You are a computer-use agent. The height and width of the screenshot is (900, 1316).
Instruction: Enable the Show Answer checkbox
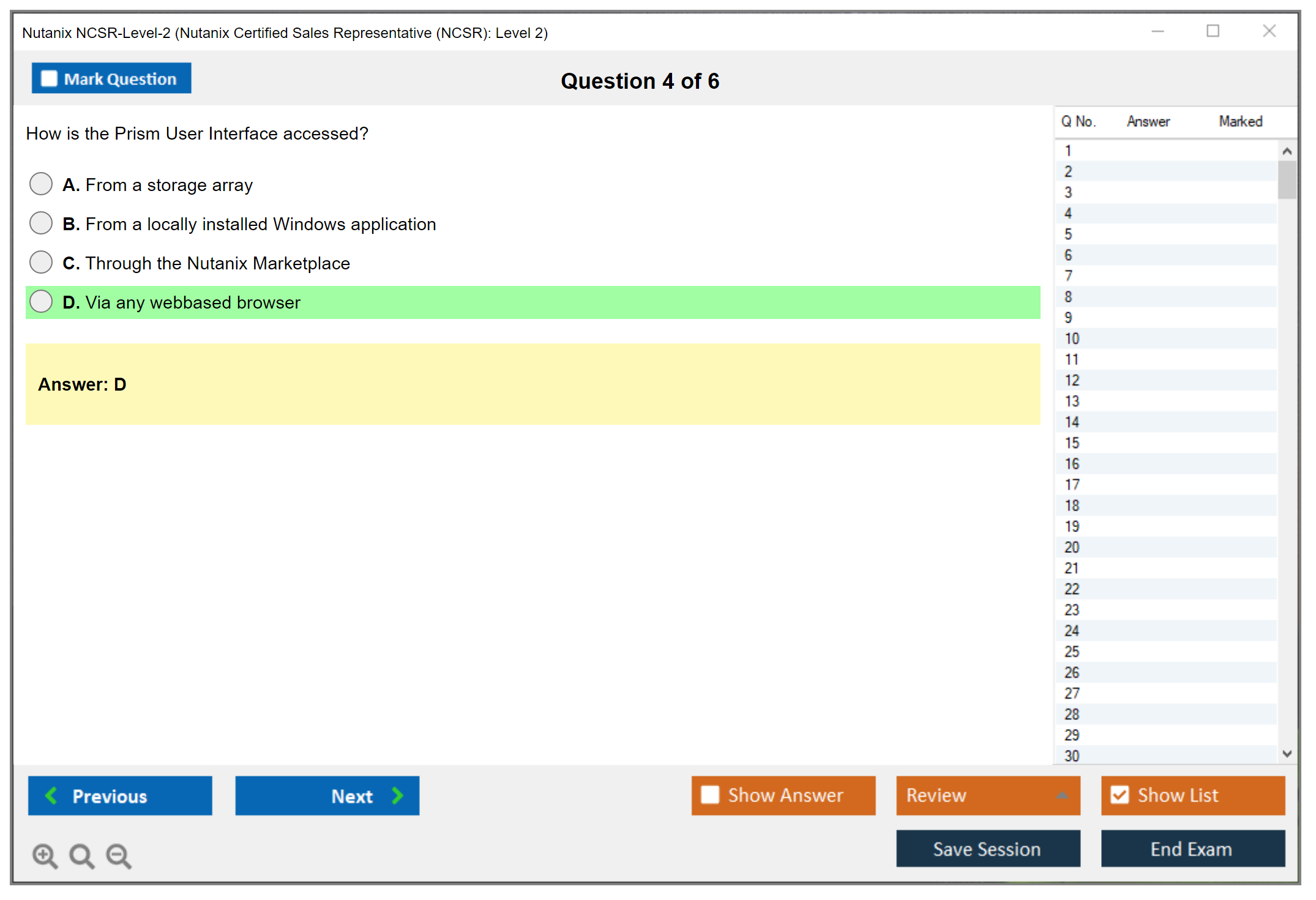710,795
